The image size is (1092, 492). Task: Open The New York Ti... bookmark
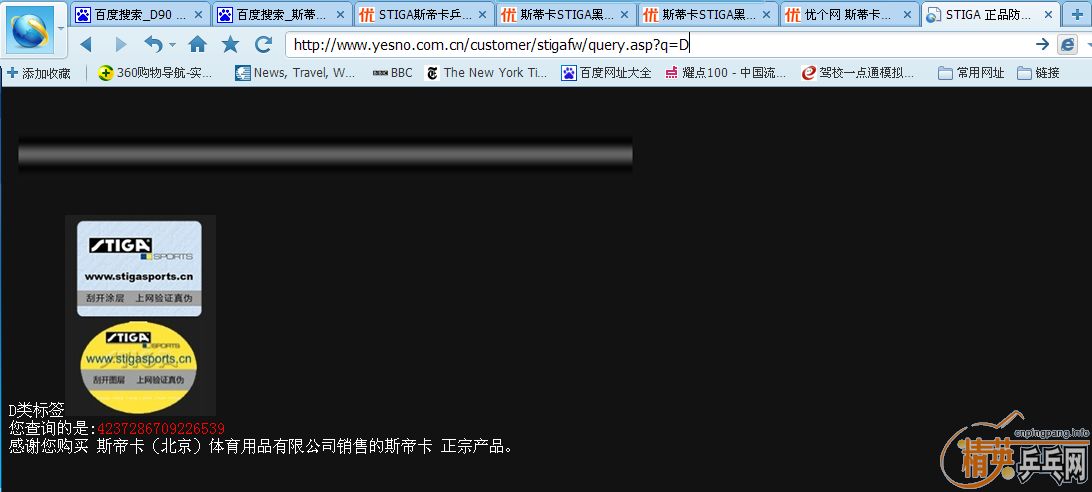coord(486,72)
